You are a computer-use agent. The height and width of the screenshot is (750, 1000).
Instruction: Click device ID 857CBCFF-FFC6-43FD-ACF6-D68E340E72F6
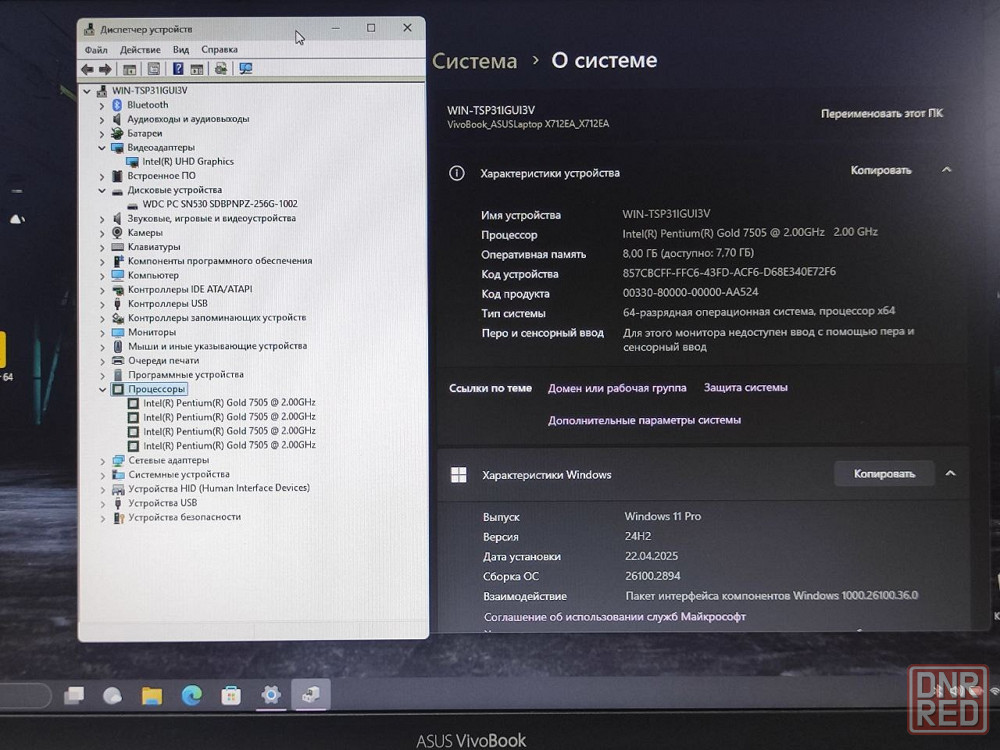click(x=729, y=272)
